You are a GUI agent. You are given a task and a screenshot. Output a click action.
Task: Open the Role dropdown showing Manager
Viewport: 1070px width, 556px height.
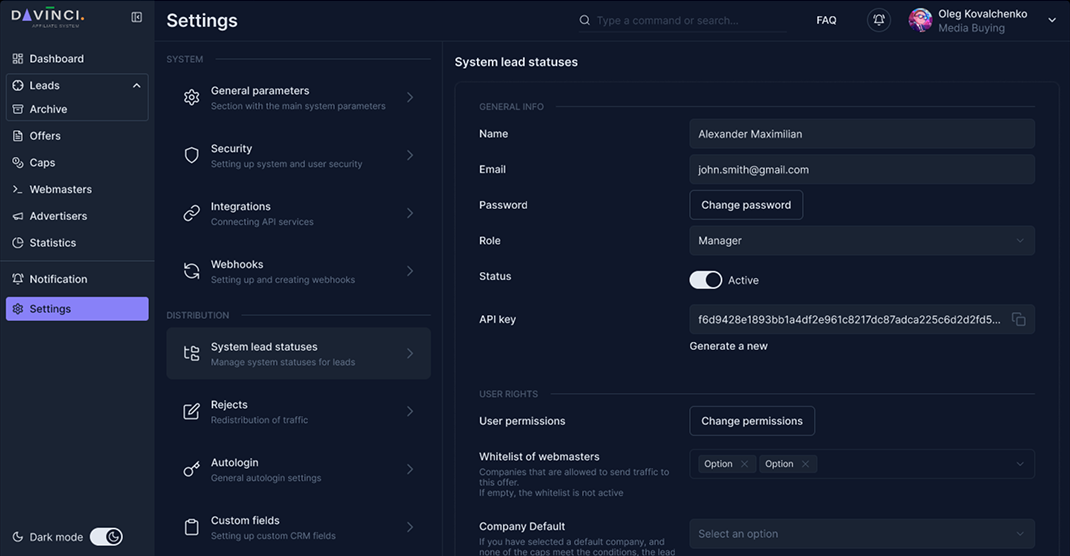pos(861,241)
